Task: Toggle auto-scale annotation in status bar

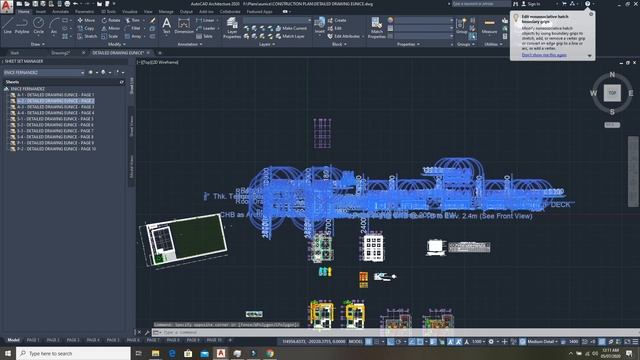Action: coord(458,342)
